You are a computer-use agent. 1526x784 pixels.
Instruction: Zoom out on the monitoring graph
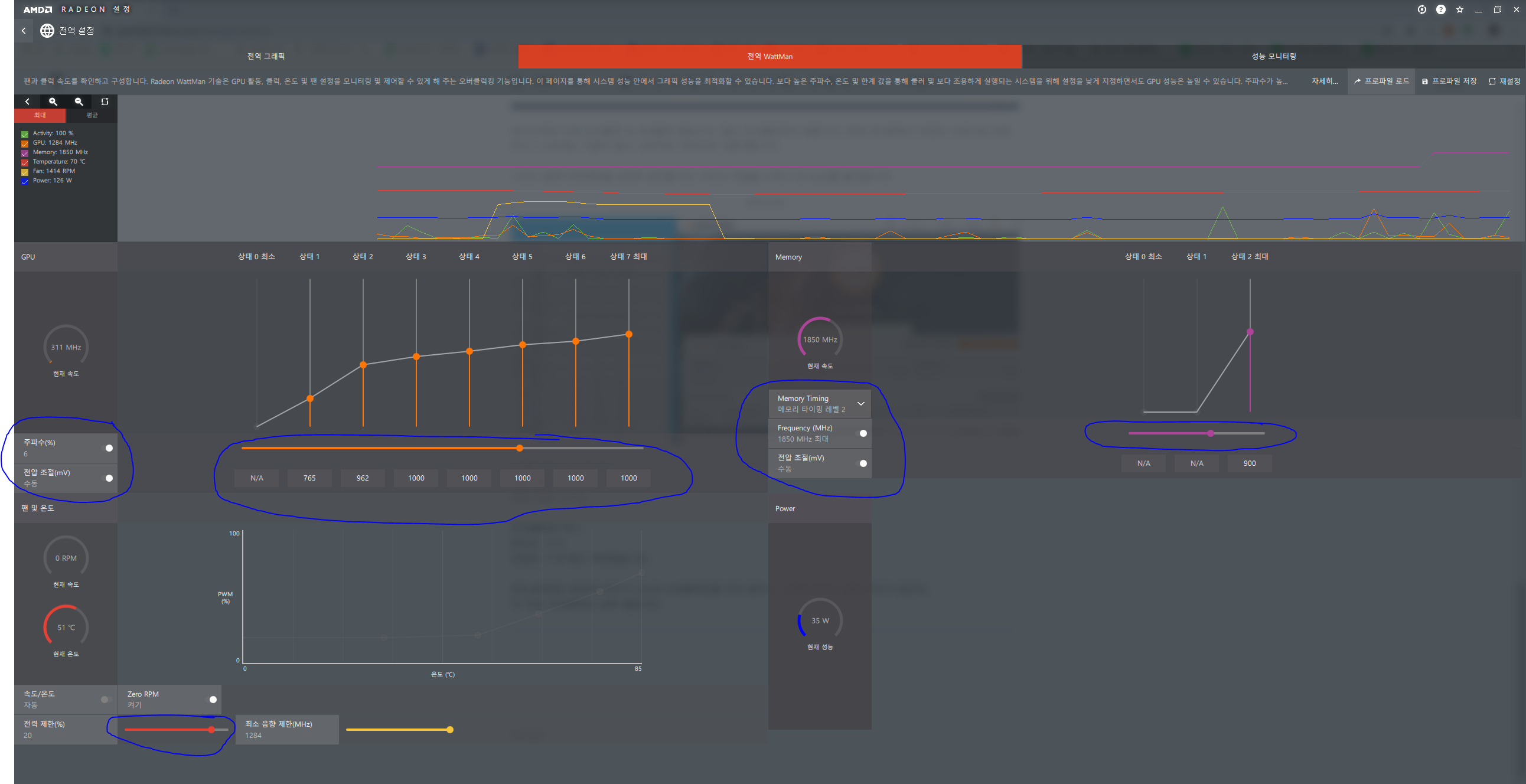point(79,102)
